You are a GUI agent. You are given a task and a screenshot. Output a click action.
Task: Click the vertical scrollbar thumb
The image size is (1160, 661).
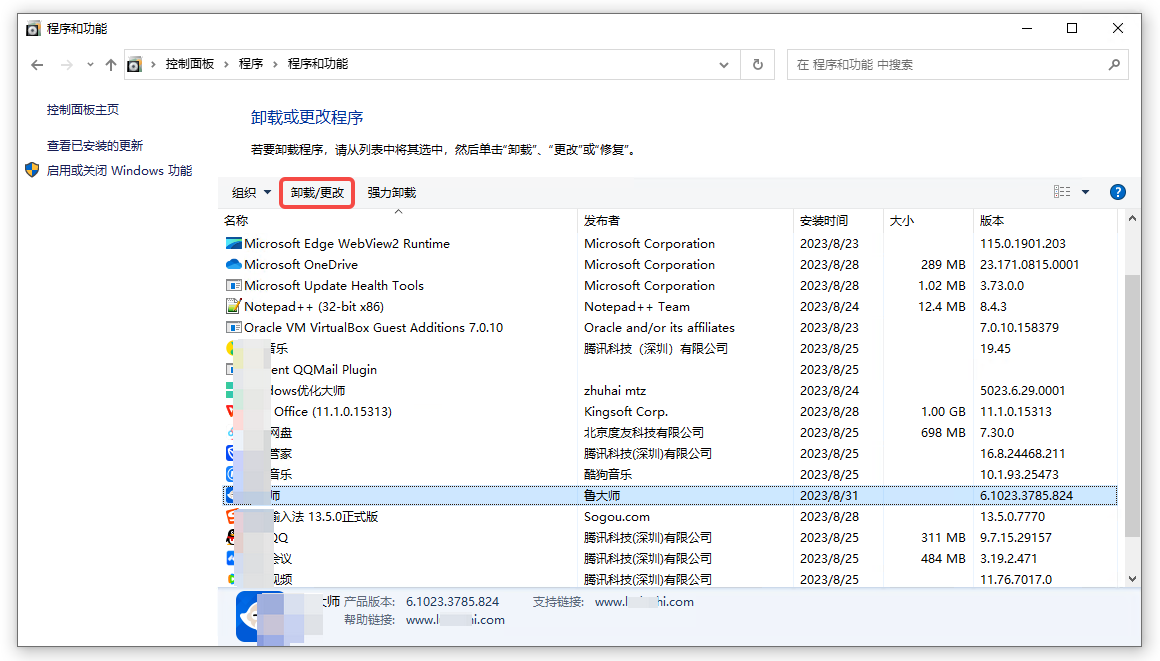[x=1132, y=406]
